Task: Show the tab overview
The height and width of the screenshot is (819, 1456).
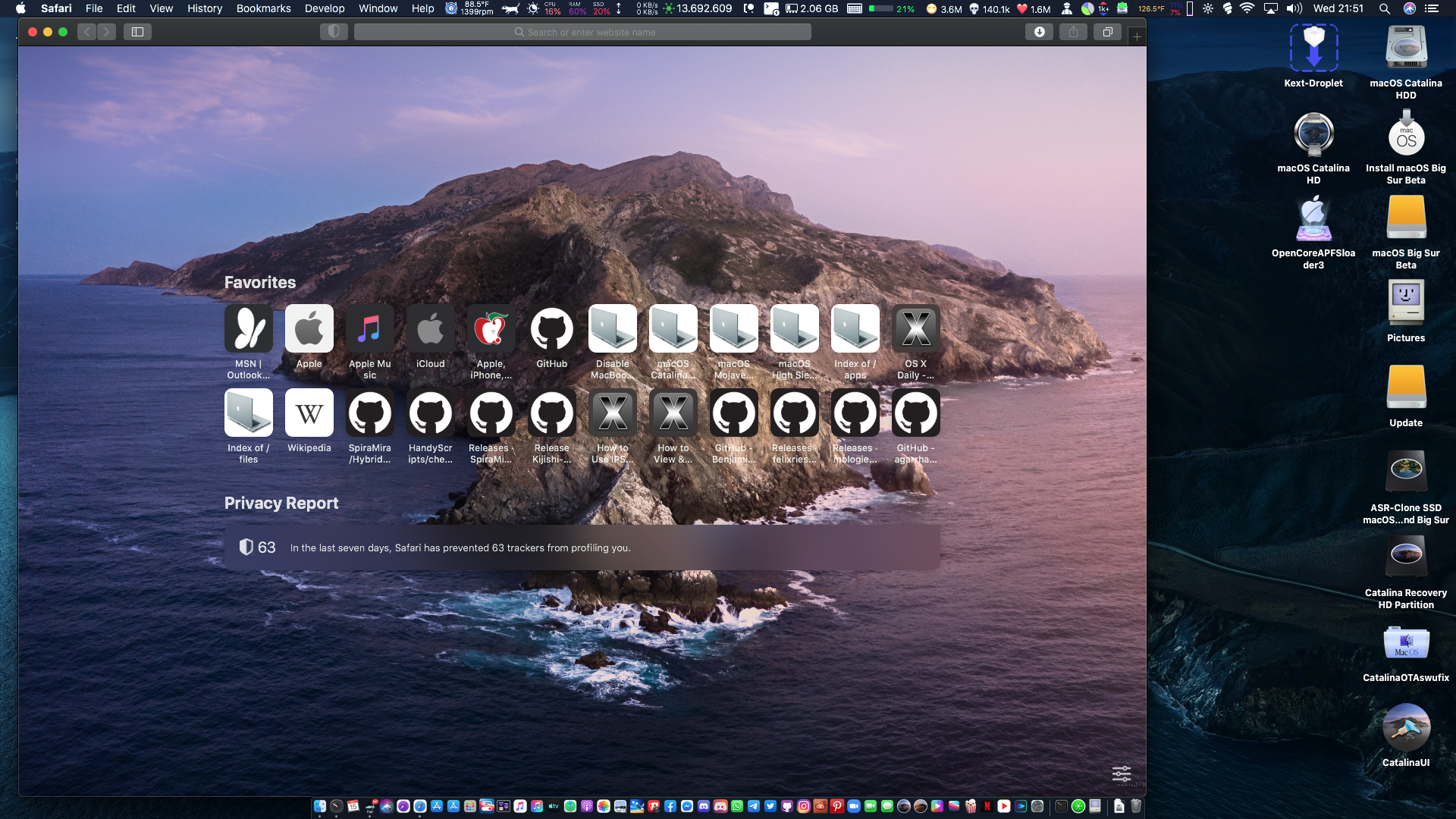Action: point(1107,32)
